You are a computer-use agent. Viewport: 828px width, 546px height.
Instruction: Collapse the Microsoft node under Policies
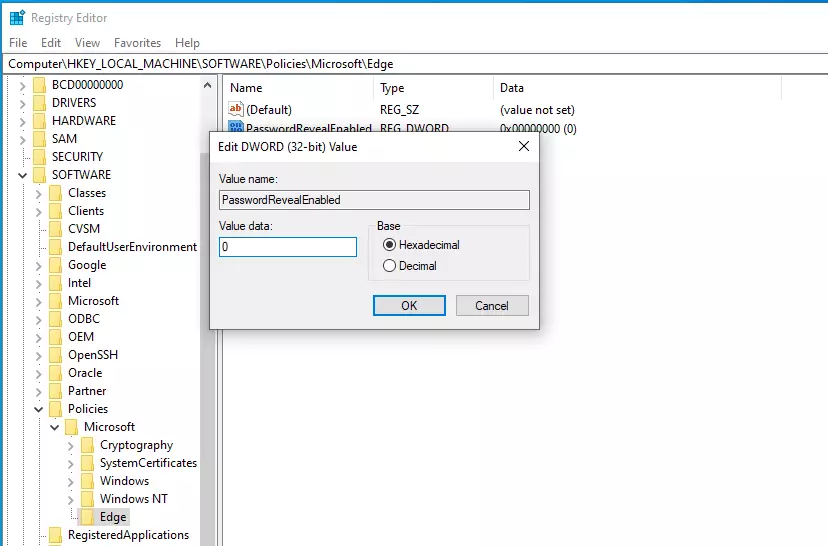(54, 427)
